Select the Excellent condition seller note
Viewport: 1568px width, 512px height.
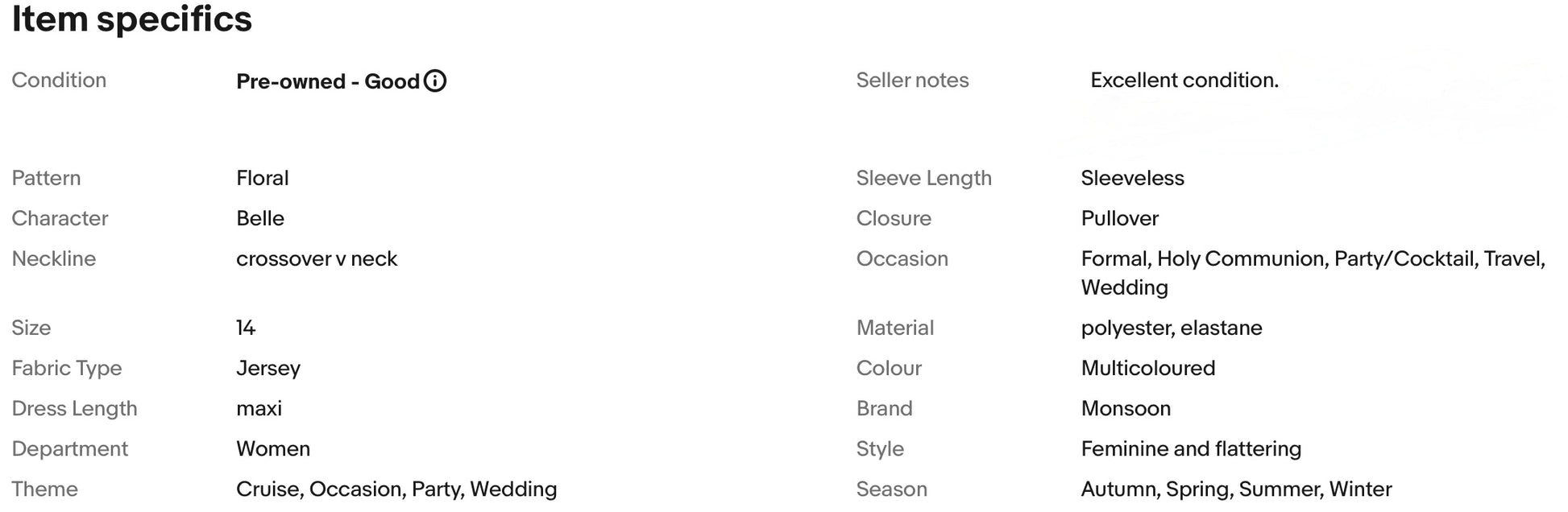[1184, 81]
